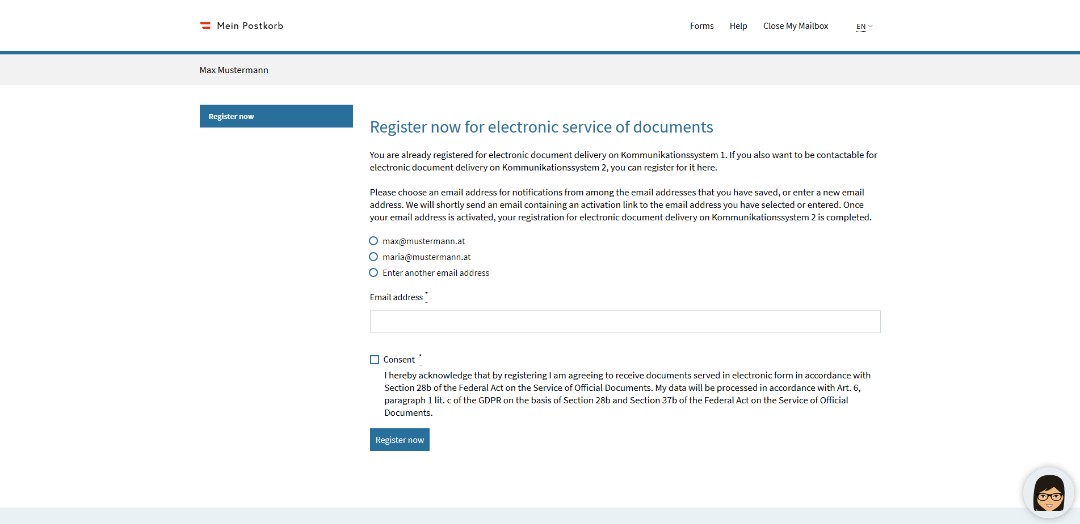
Task: Click the 'I hereby acknowledge' consent paragraph
Action: pyautogui.click(x=627, y=395)
